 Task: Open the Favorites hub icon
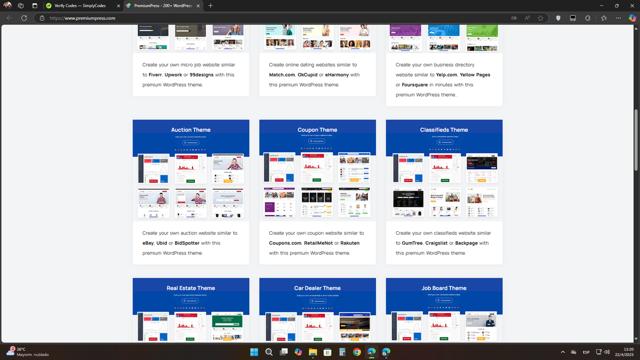603,18
